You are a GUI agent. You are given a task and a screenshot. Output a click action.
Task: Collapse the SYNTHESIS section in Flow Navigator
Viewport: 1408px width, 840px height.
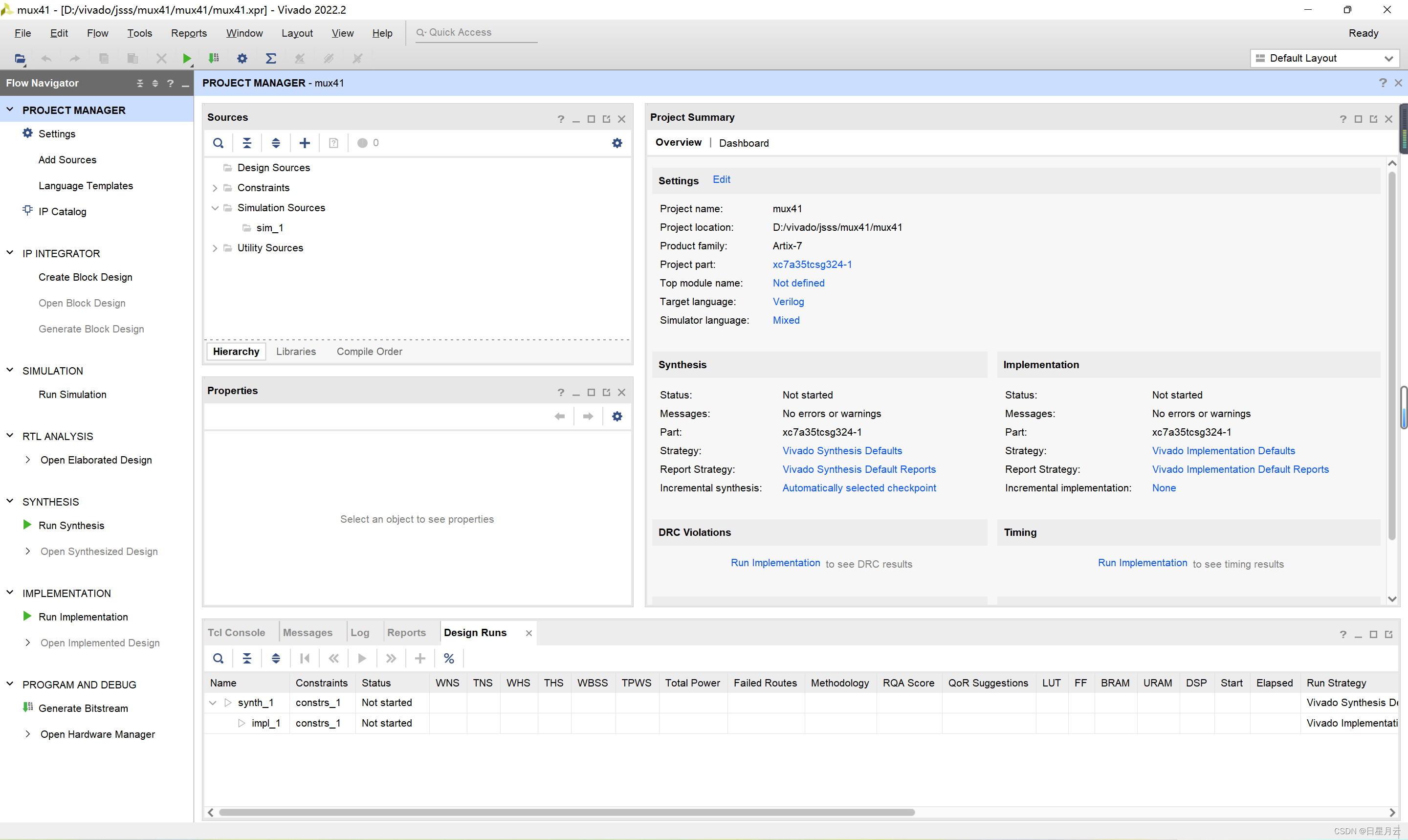(x=10, y=502)
